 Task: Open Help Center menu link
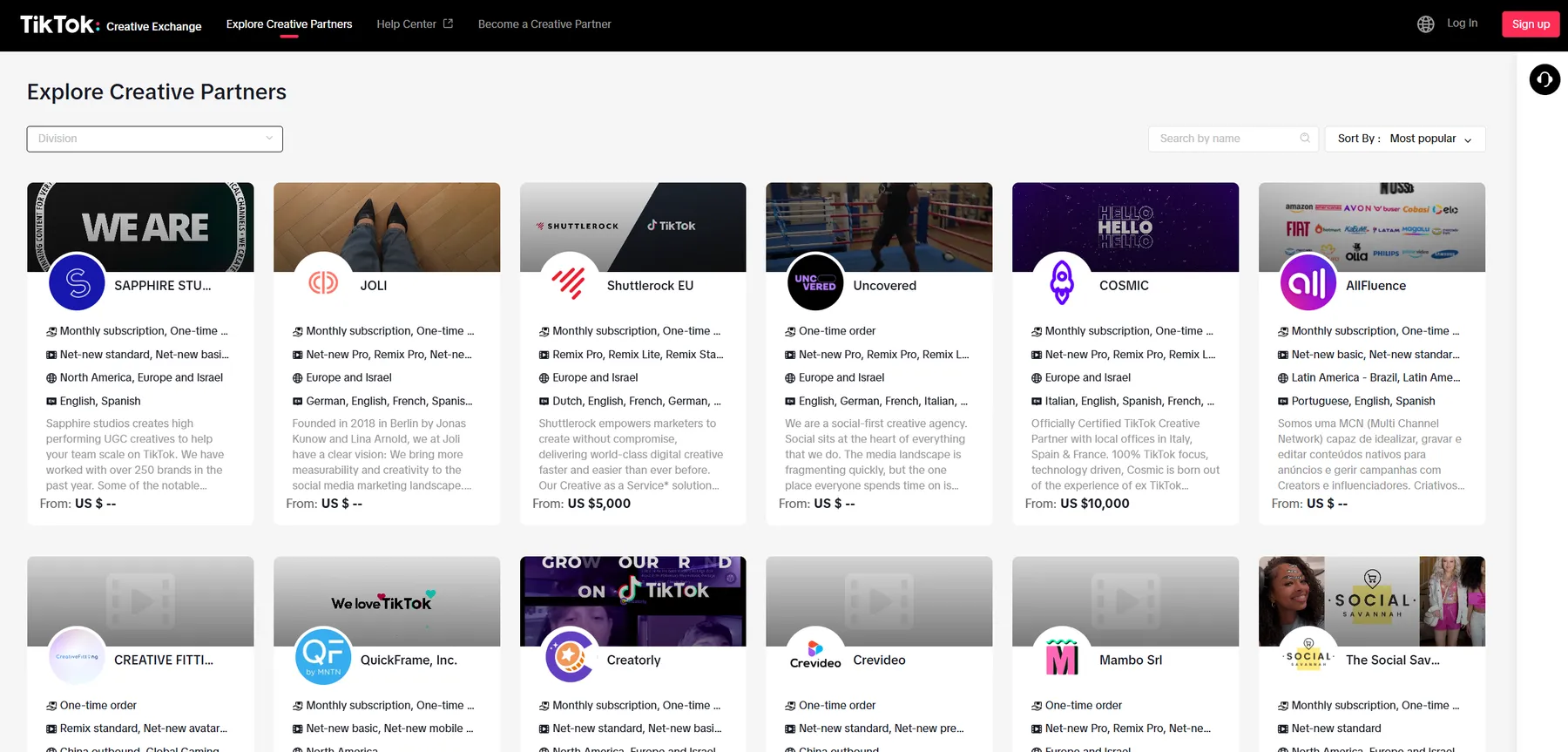[x=406, y=24]
